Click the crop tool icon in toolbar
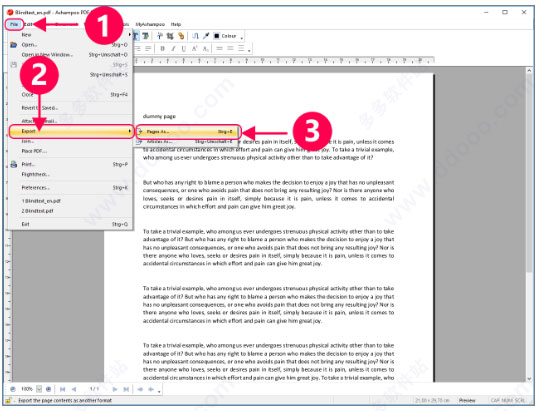Image resolution: width=541 pixels, height=411 pixels. (x=170, y=36)
